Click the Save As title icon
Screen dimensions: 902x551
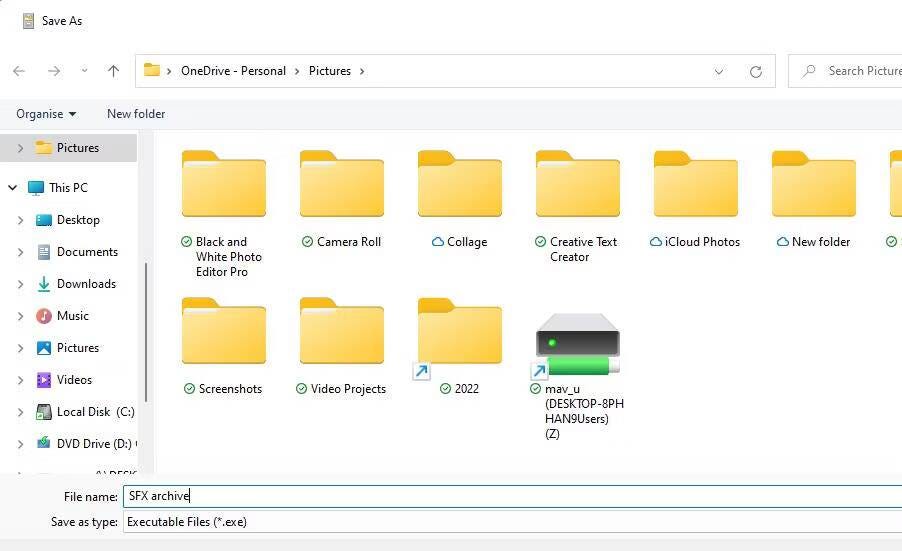(28, 21)
